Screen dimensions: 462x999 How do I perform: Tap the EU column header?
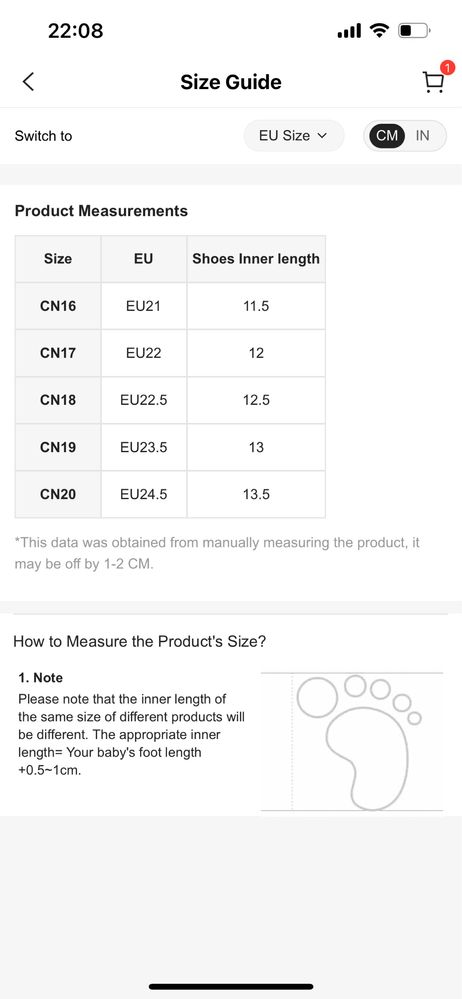pos(144,259)
